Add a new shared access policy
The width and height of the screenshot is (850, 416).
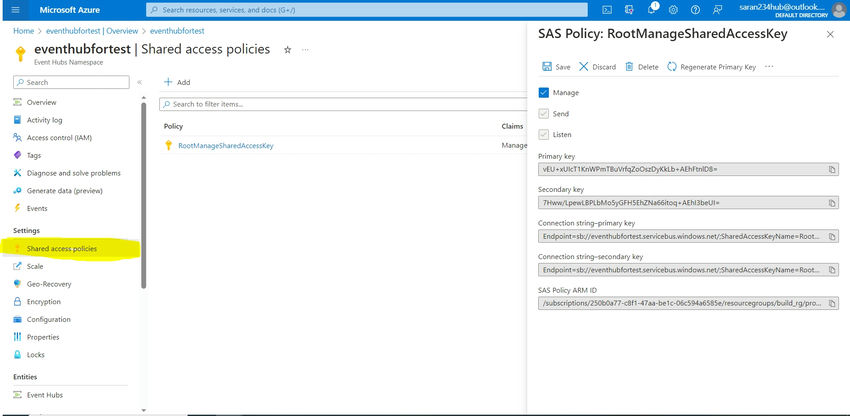click(x=177, y=82)
